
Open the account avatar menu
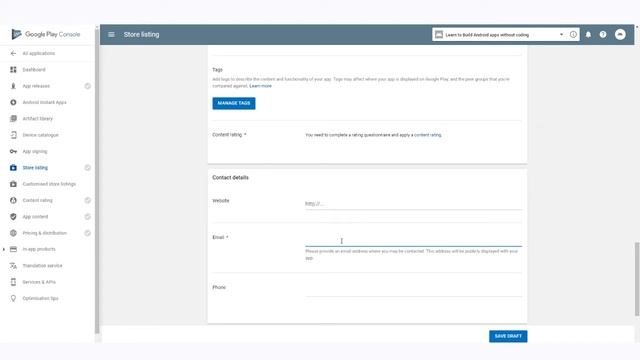620,35
